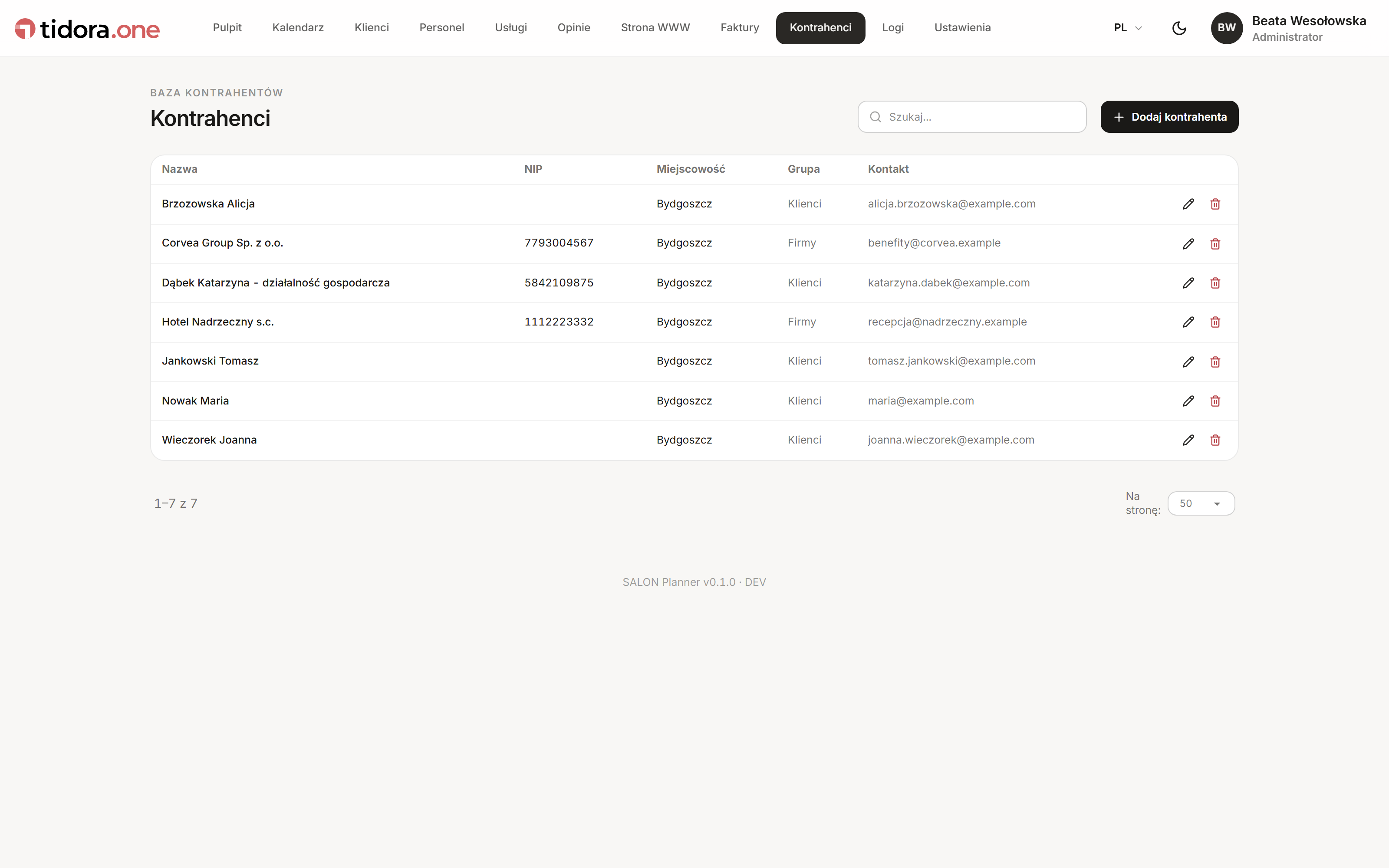Delete the Brzozowska Alicja contractor
The height and width of the screenshot is (868, 1389).
(1215, 204)
